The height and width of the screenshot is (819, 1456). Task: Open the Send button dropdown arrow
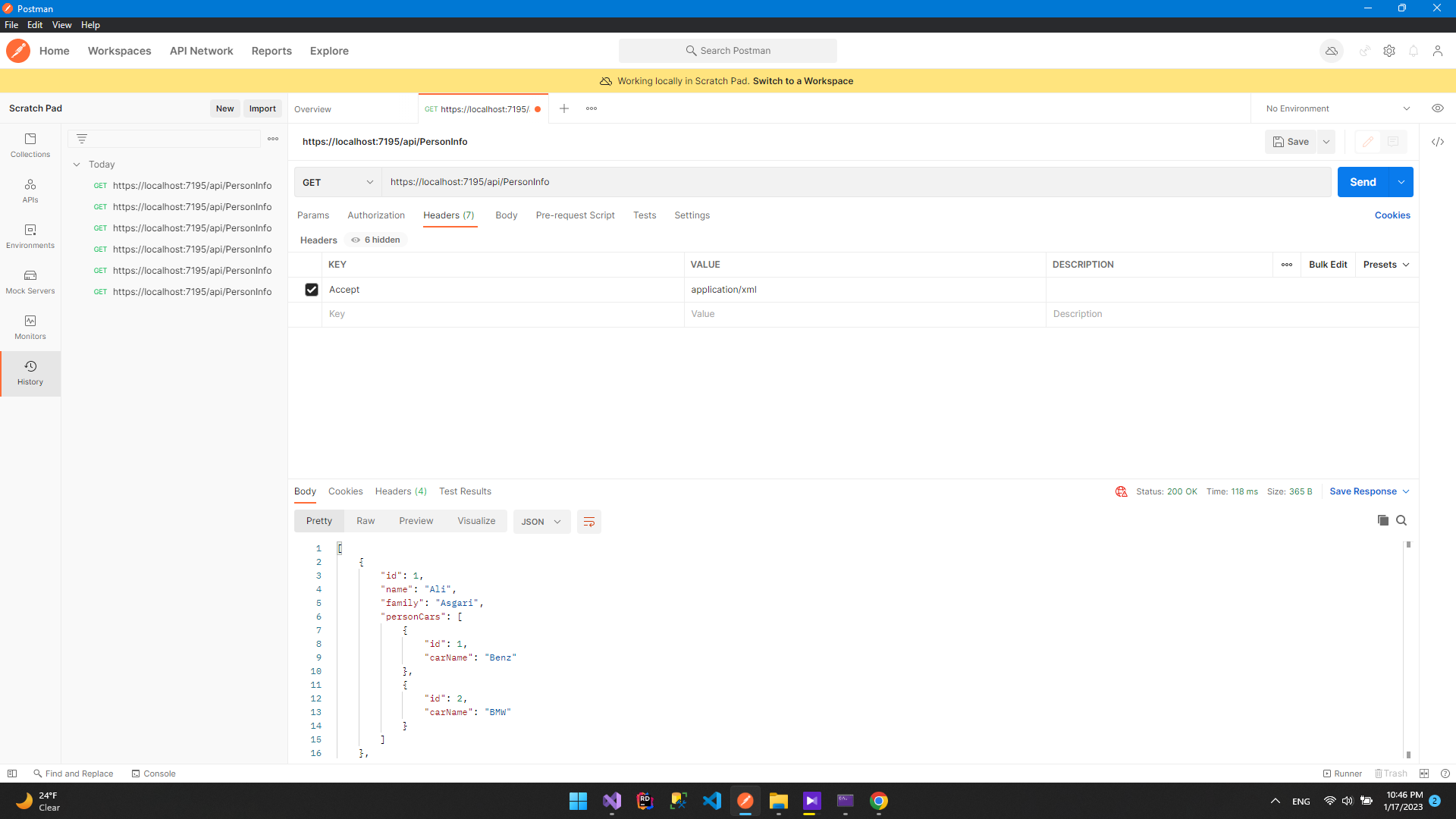coord(1401,182)
